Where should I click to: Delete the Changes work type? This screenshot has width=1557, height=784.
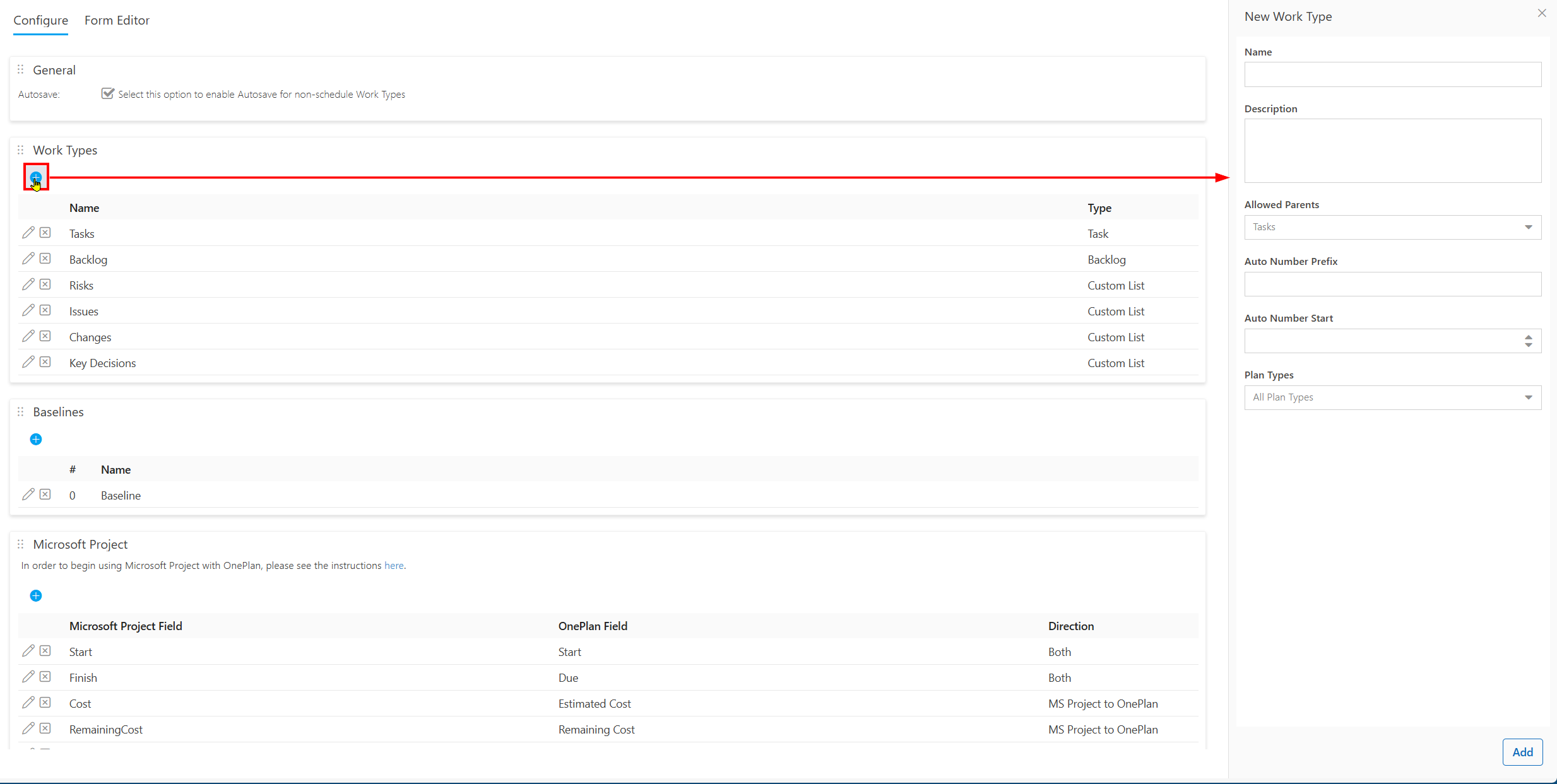click(x=45, y=336)
